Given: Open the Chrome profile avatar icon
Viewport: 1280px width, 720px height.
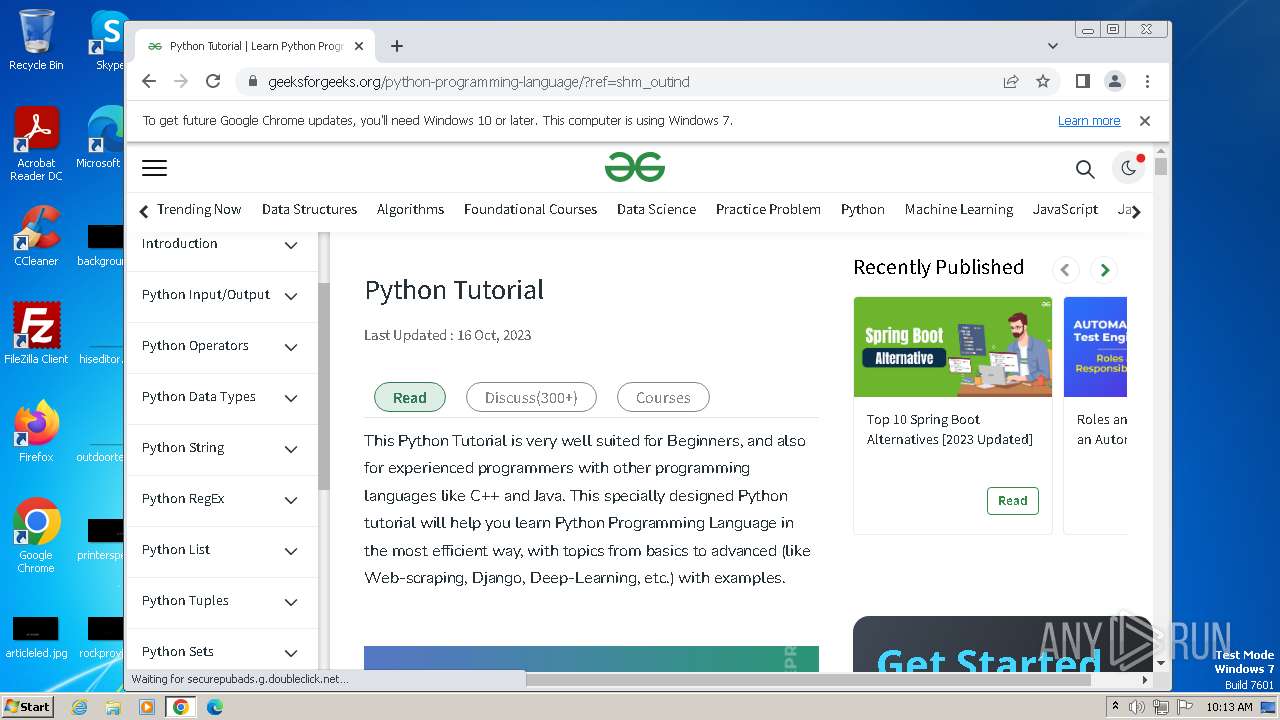Looking at the screenshot, I should (1114, 81).
